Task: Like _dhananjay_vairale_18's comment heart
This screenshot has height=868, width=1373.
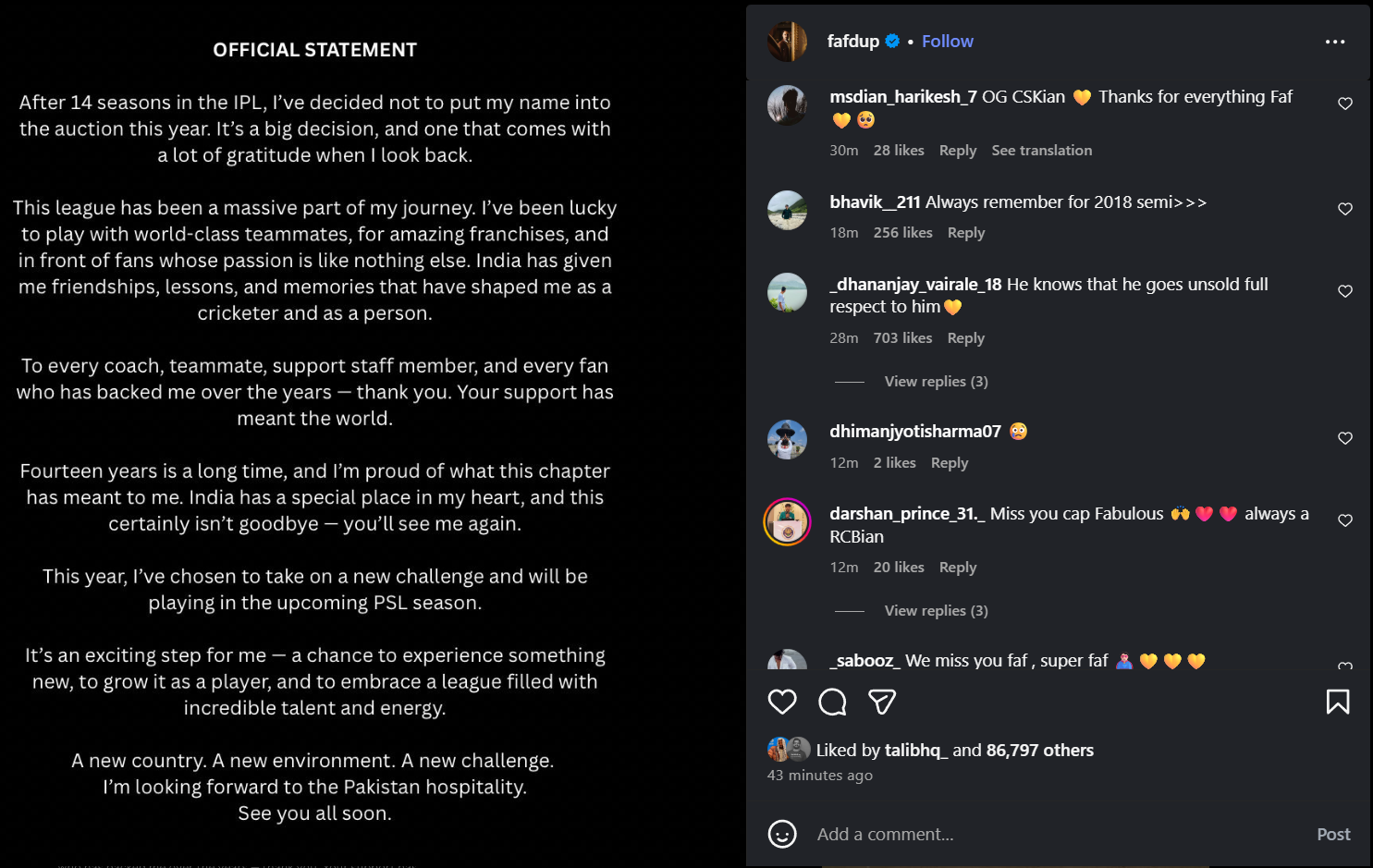Action: tap(1345, 291)
